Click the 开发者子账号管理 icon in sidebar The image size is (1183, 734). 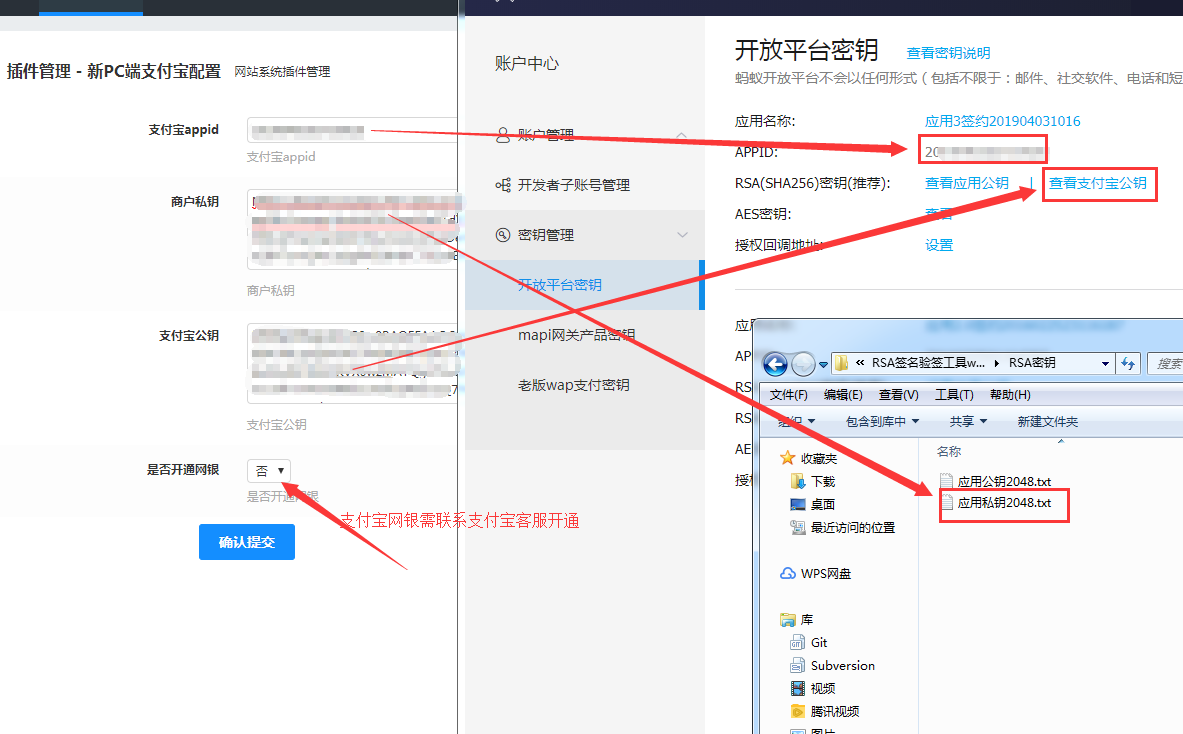point(503,185)
